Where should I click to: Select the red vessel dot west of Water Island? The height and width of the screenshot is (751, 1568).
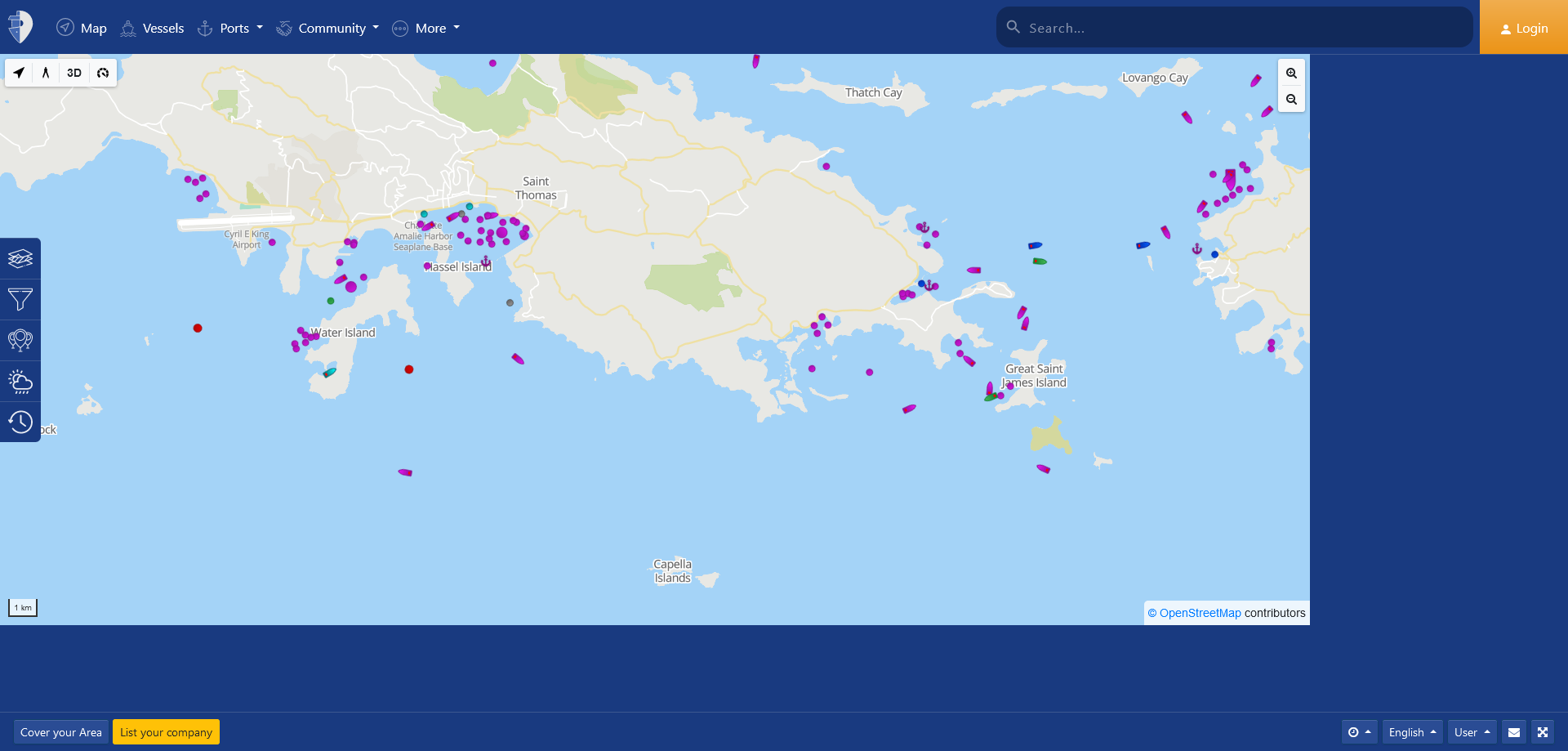(198, 329)
